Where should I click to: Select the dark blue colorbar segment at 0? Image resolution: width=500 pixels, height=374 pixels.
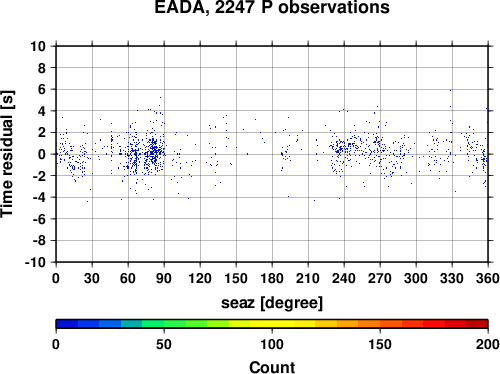[x=67, y=324]
